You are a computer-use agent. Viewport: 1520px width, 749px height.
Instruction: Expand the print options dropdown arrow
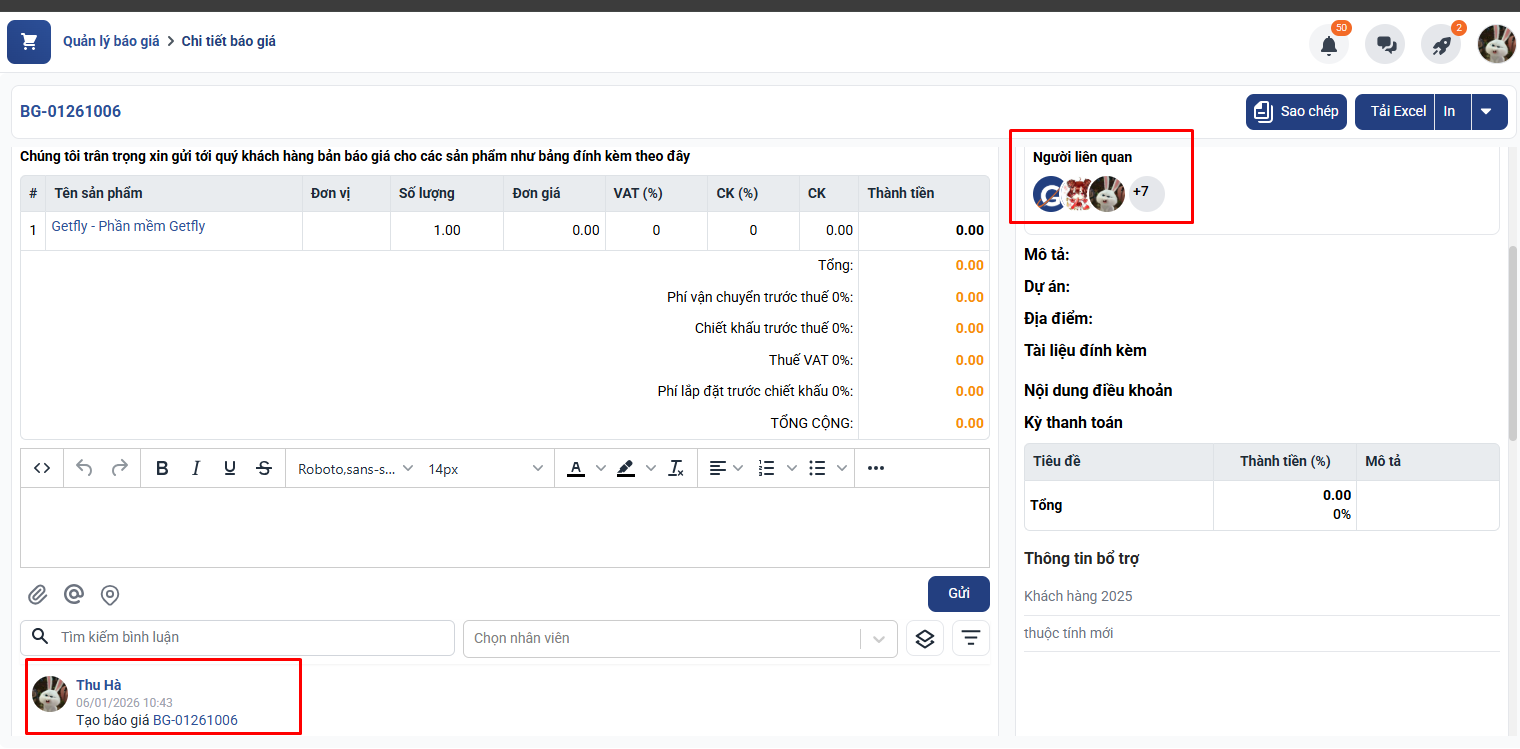(x=1487, y=112)
